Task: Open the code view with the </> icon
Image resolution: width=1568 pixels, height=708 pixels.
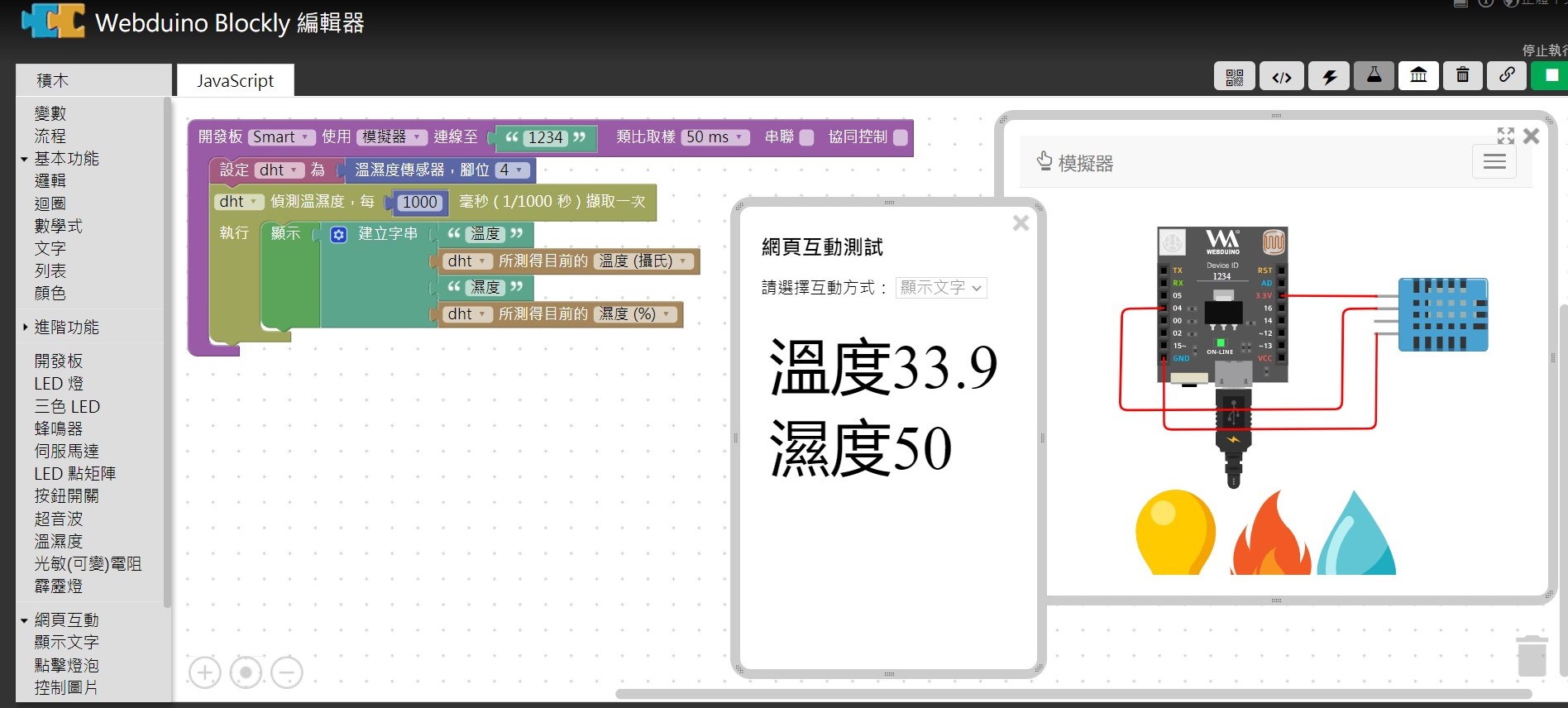Action: coord(1281,77)
